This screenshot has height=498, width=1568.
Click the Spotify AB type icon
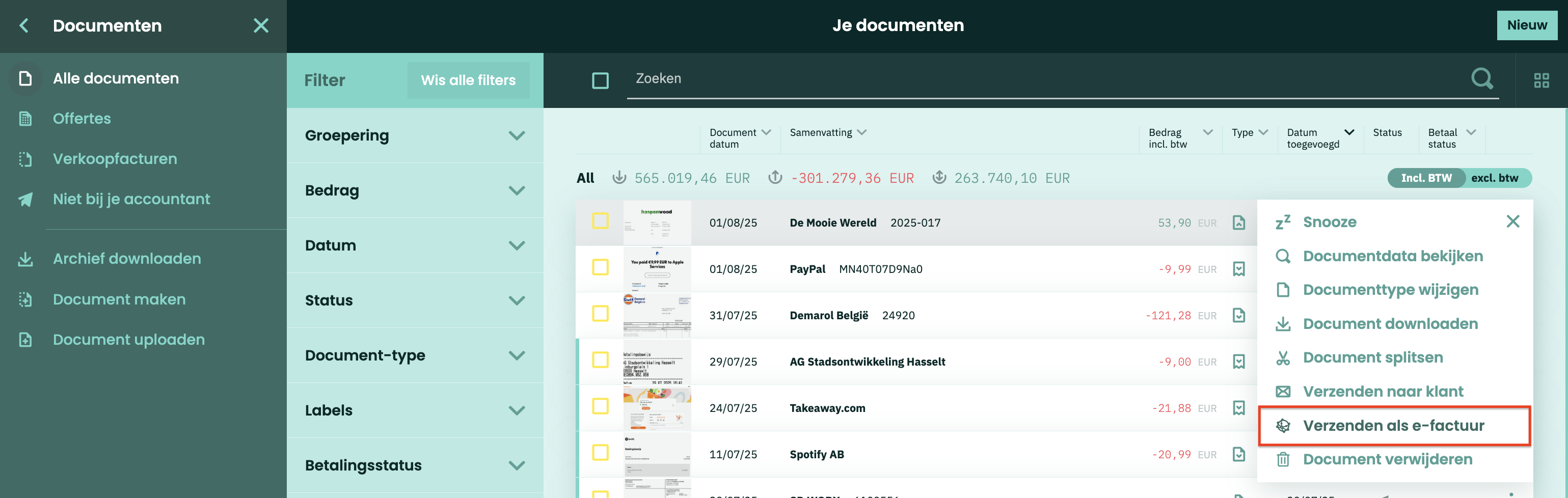pos(1239,454)
